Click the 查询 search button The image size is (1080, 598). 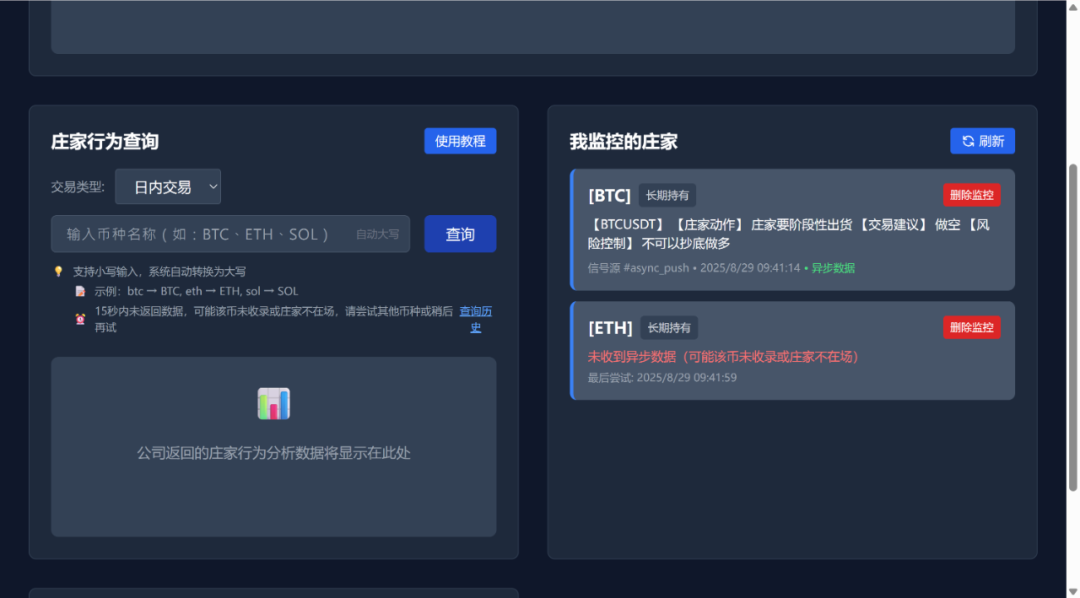click(460, 234)
